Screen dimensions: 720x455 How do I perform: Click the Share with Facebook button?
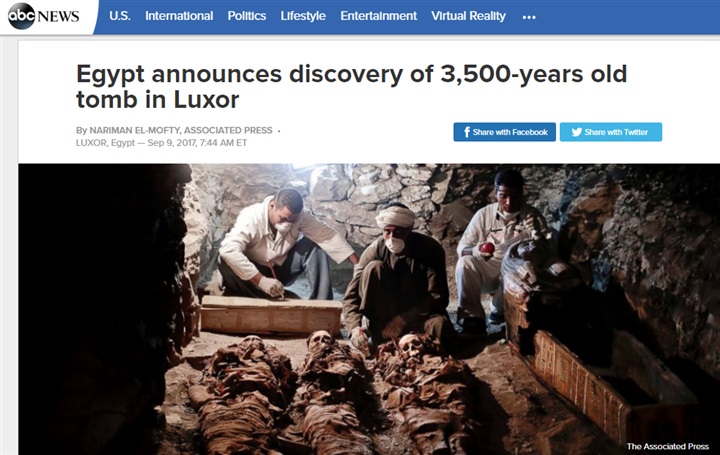(x=505, y=132)
